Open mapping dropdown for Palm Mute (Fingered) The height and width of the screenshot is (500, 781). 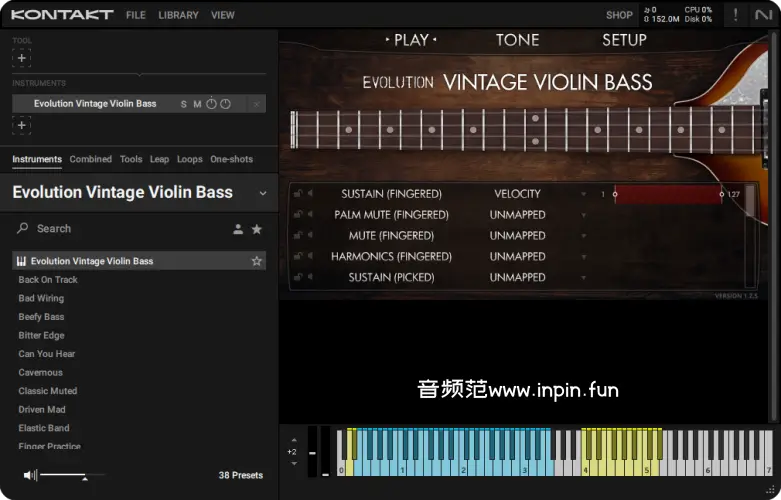[x=583, y=215]
